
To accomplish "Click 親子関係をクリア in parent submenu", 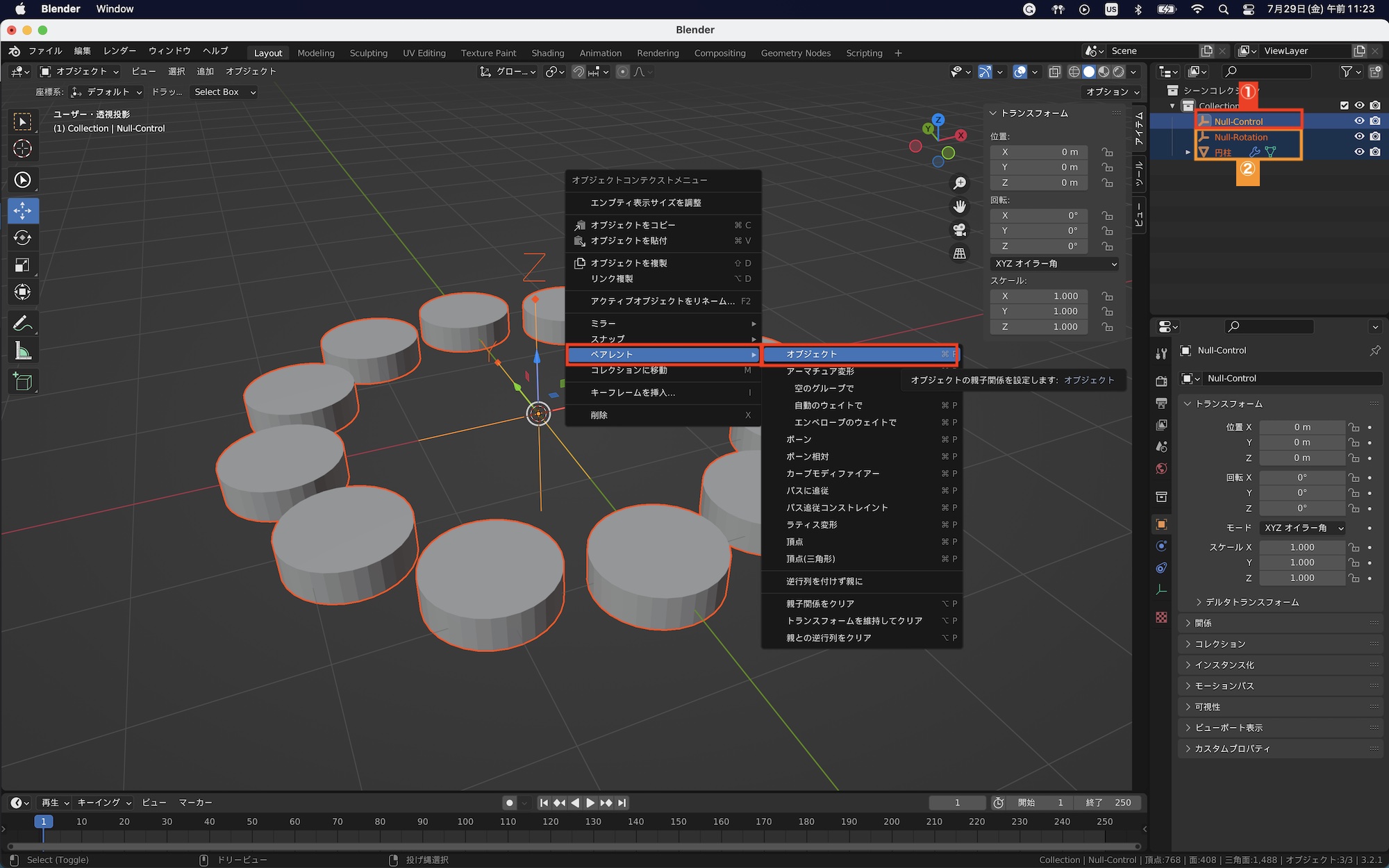I will click(x=820, y=603).
